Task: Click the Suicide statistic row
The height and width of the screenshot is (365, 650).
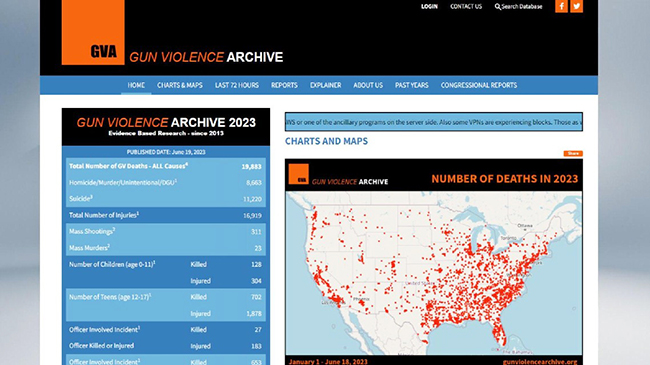Action: click(x=165, y=199)
